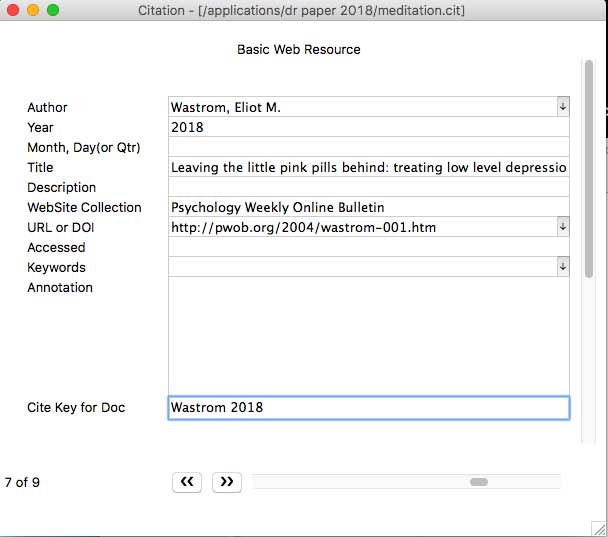Image resolution: width=608 pixels, height=537 pixels.
Task: Minimize the Citation window
Action: (33, 10)
